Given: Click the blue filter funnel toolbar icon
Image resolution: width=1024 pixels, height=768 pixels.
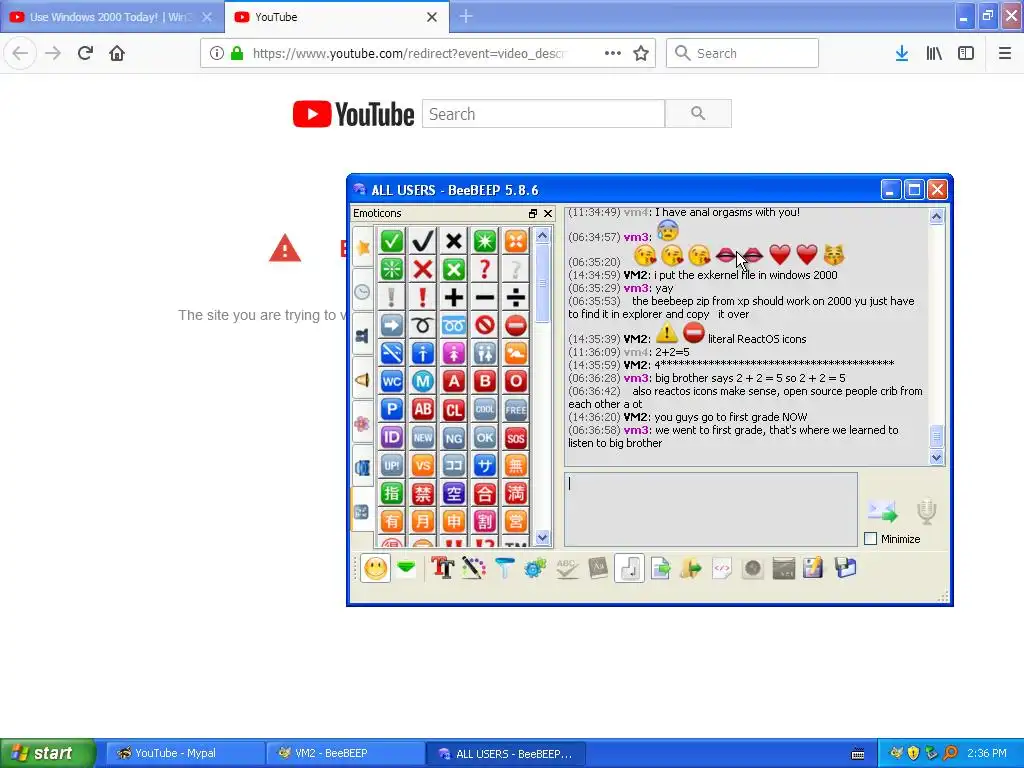Looking at the screenshot, I should pyautogui.click(x=504, y=568).
